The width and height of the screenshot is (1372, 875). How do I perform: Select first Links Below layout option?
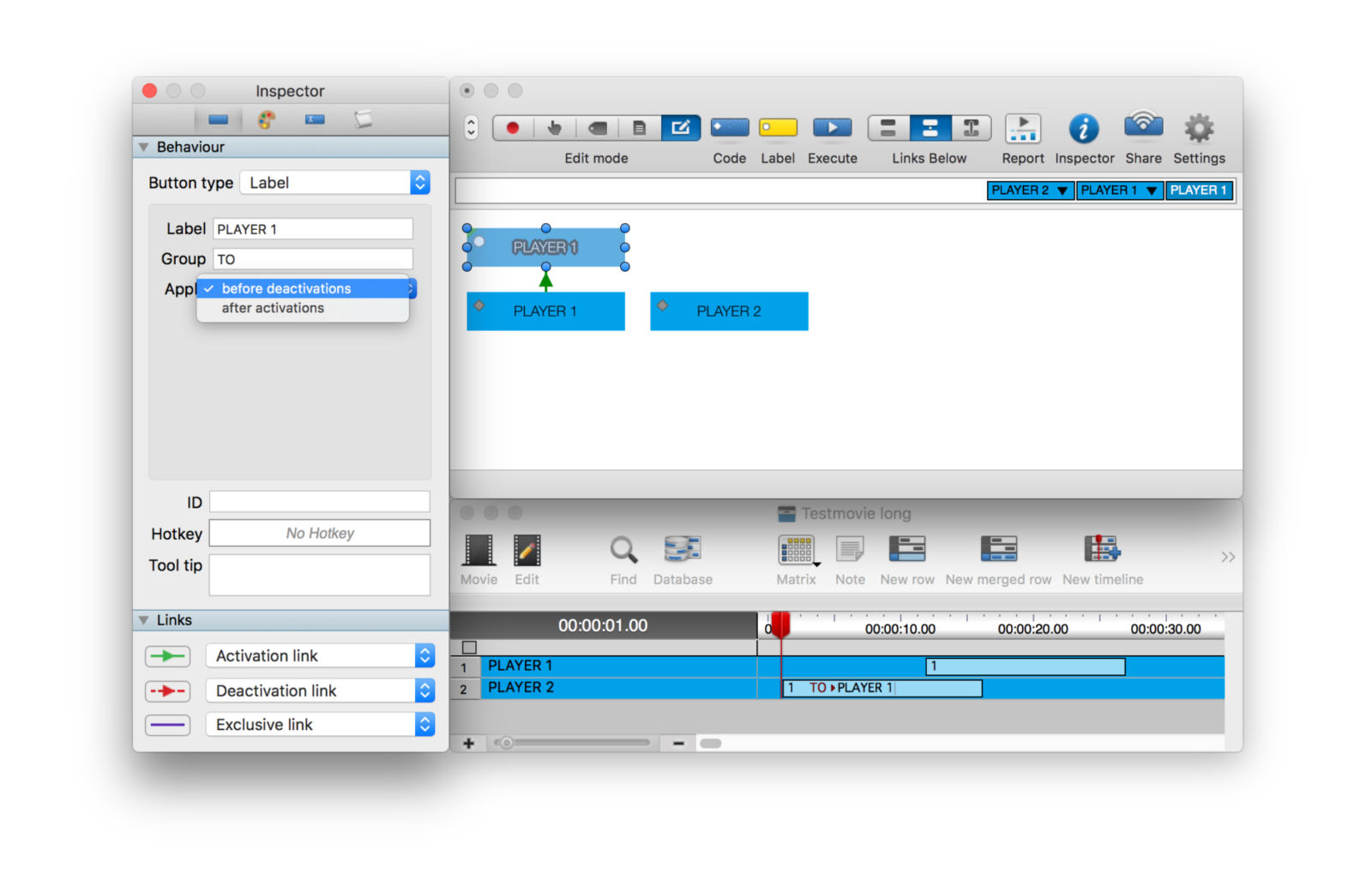coord(888,128)
